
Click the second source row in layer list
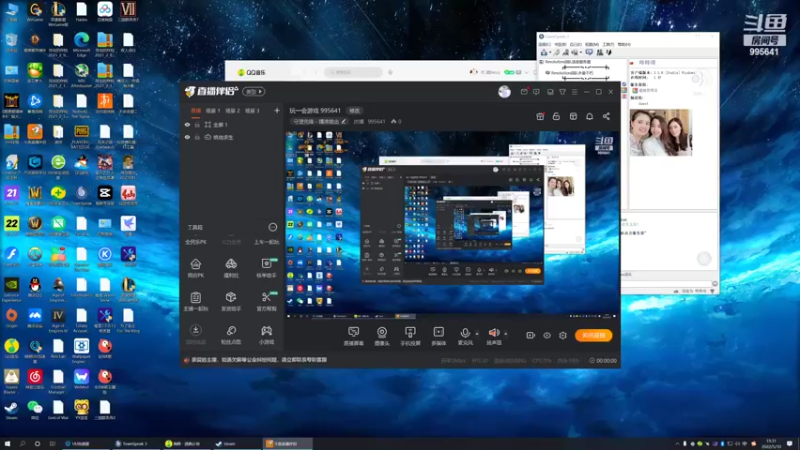coord(232,137)
